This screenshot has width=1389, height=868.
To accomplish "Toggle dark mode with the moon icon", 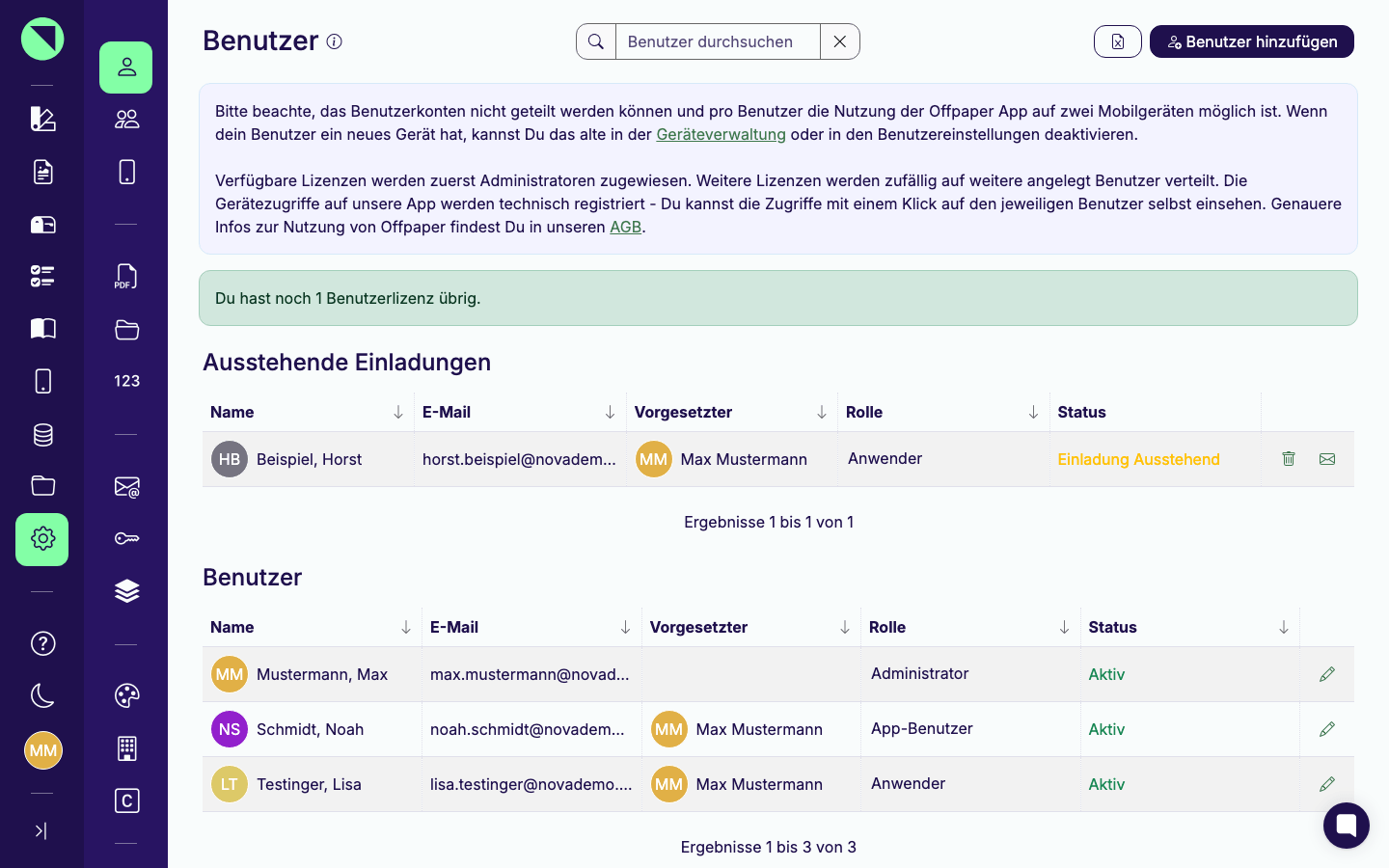I will pos(42,695).
